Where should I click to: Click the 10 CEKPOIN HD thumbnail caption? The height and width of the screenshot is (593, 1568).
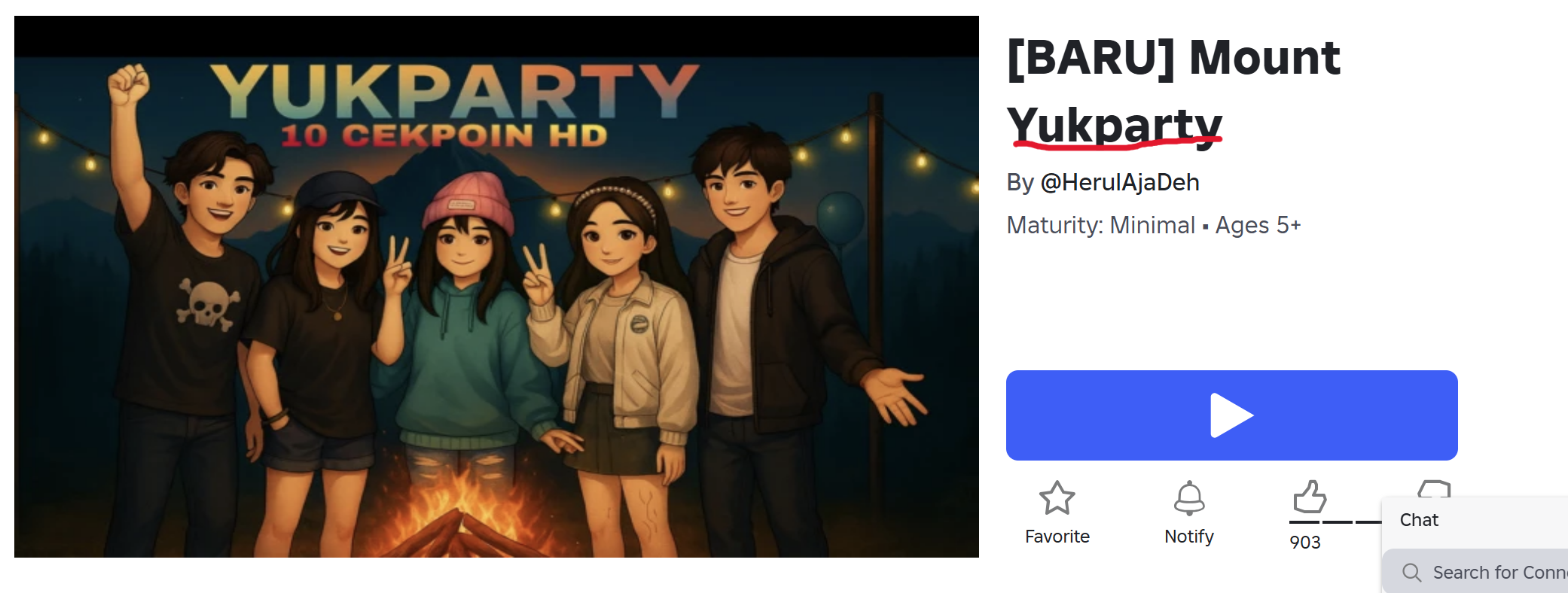point(444,136)
